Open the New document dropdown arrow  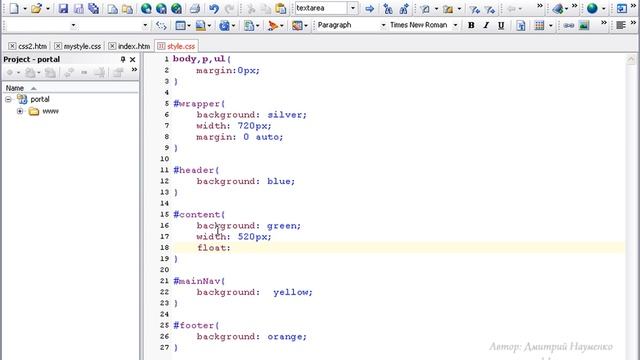24,9
